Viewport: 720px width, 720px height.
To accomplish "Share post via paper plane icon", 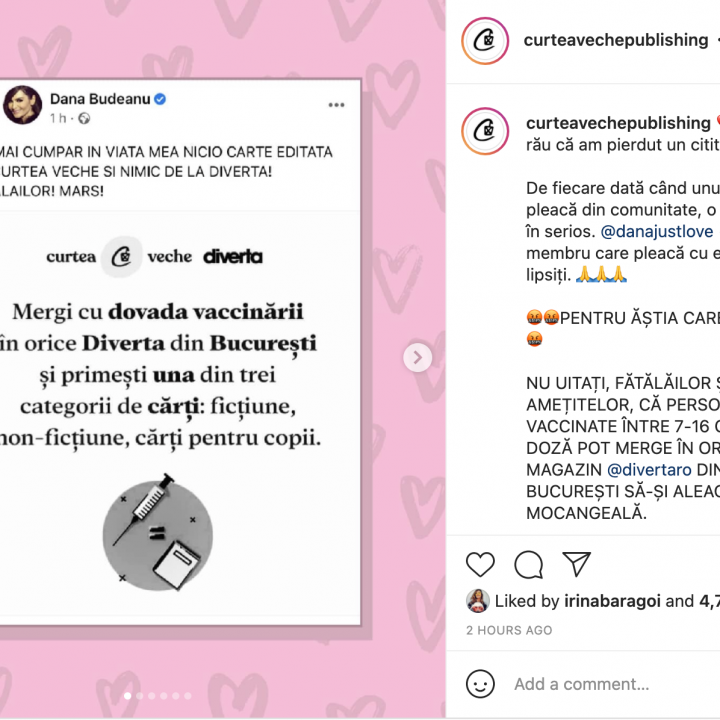I will pos(576,563).
